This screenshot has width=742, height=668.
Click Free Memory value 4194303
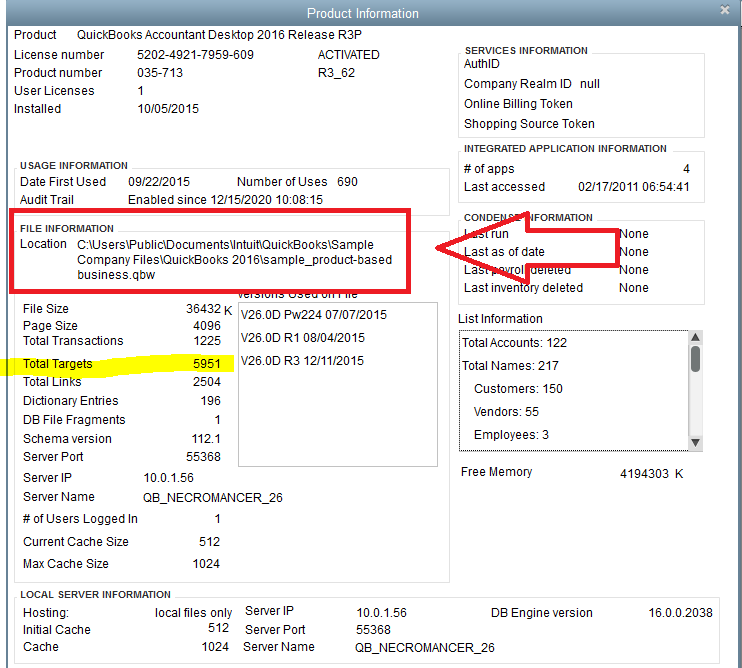[644, 474]
